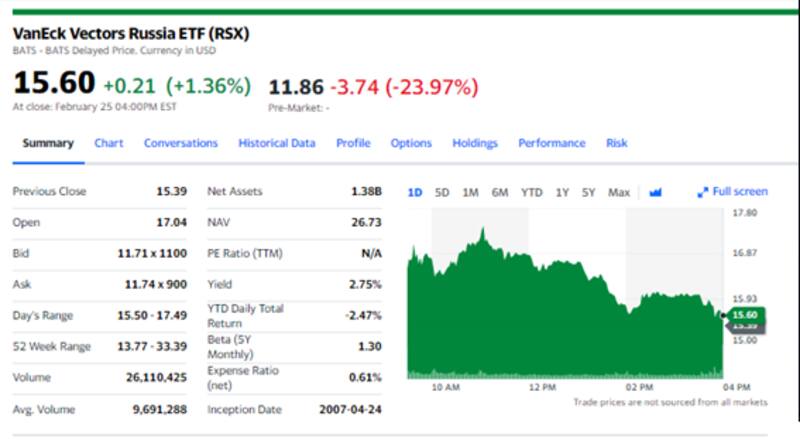Pick the 5Y chart range
This screenshot has width=800, height=443.
(x=590, y=192)
